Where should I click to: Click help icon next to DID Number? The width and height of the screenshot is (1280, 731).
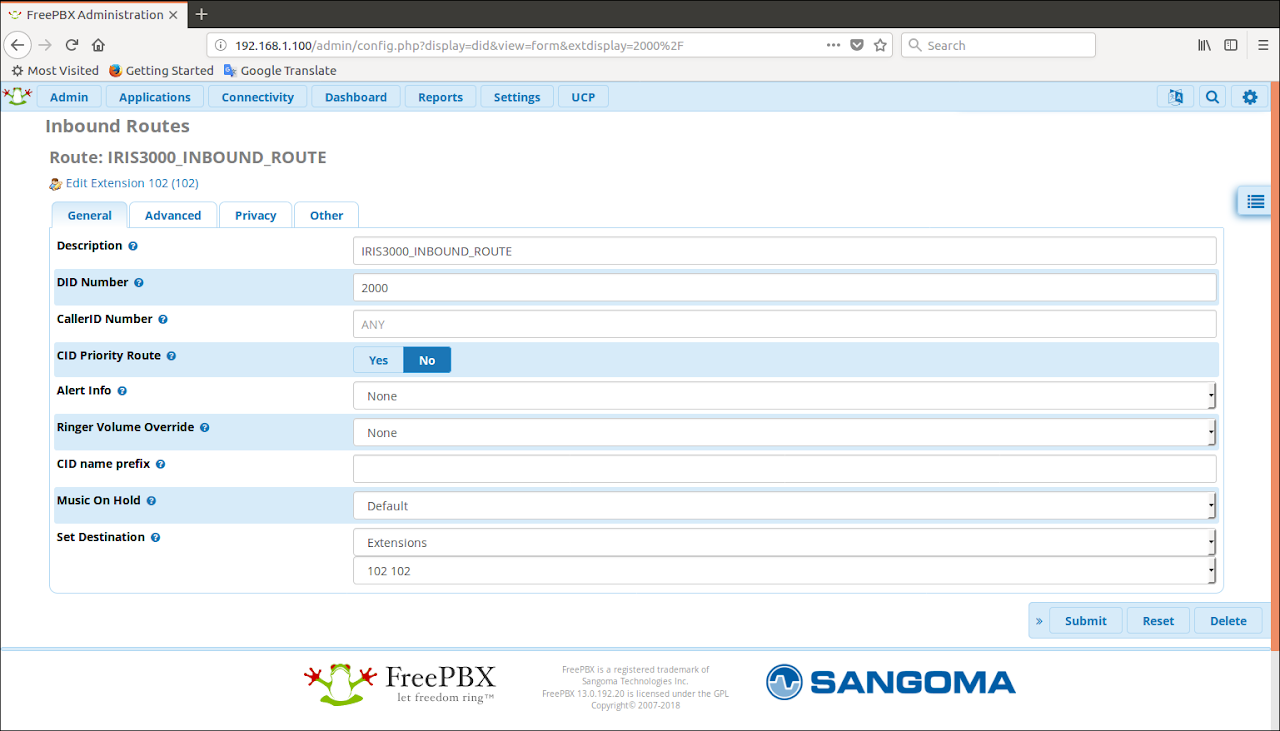(139, 283)
